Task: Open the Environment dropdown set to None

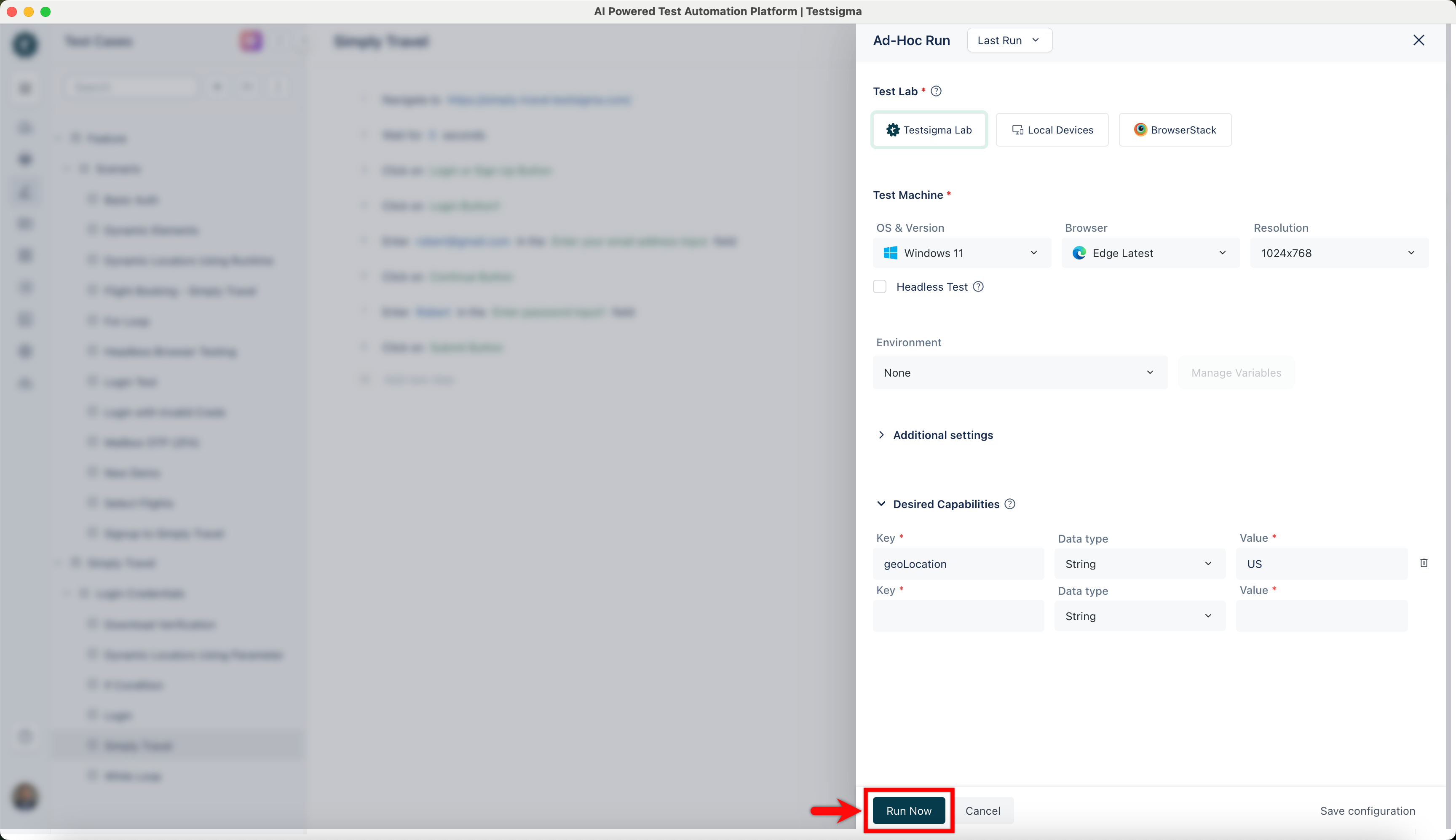Action: click(x=1020, y=373)
